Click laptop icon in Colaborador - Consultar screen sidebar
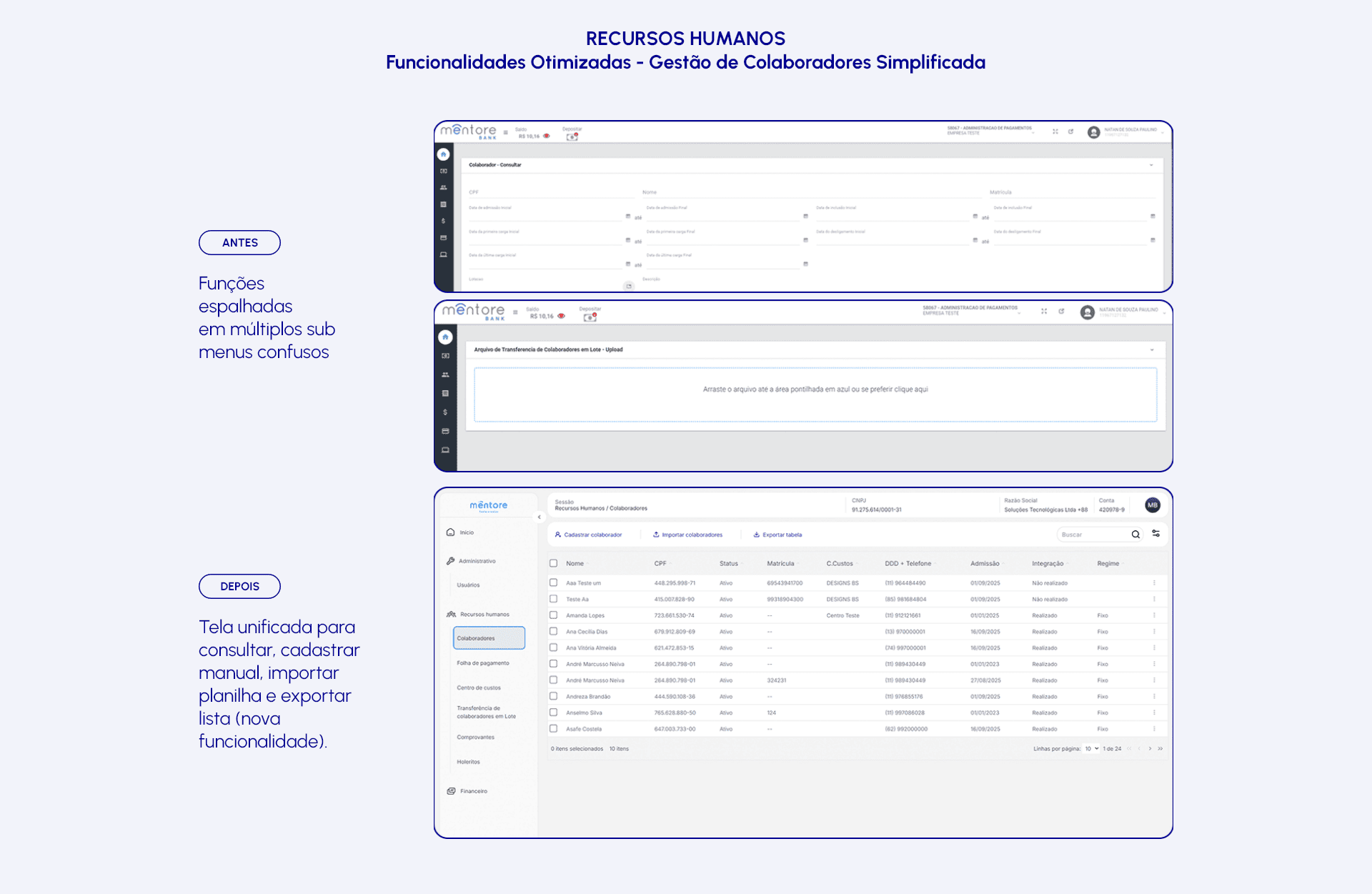The image size is (1372, 894). [443, 254]
